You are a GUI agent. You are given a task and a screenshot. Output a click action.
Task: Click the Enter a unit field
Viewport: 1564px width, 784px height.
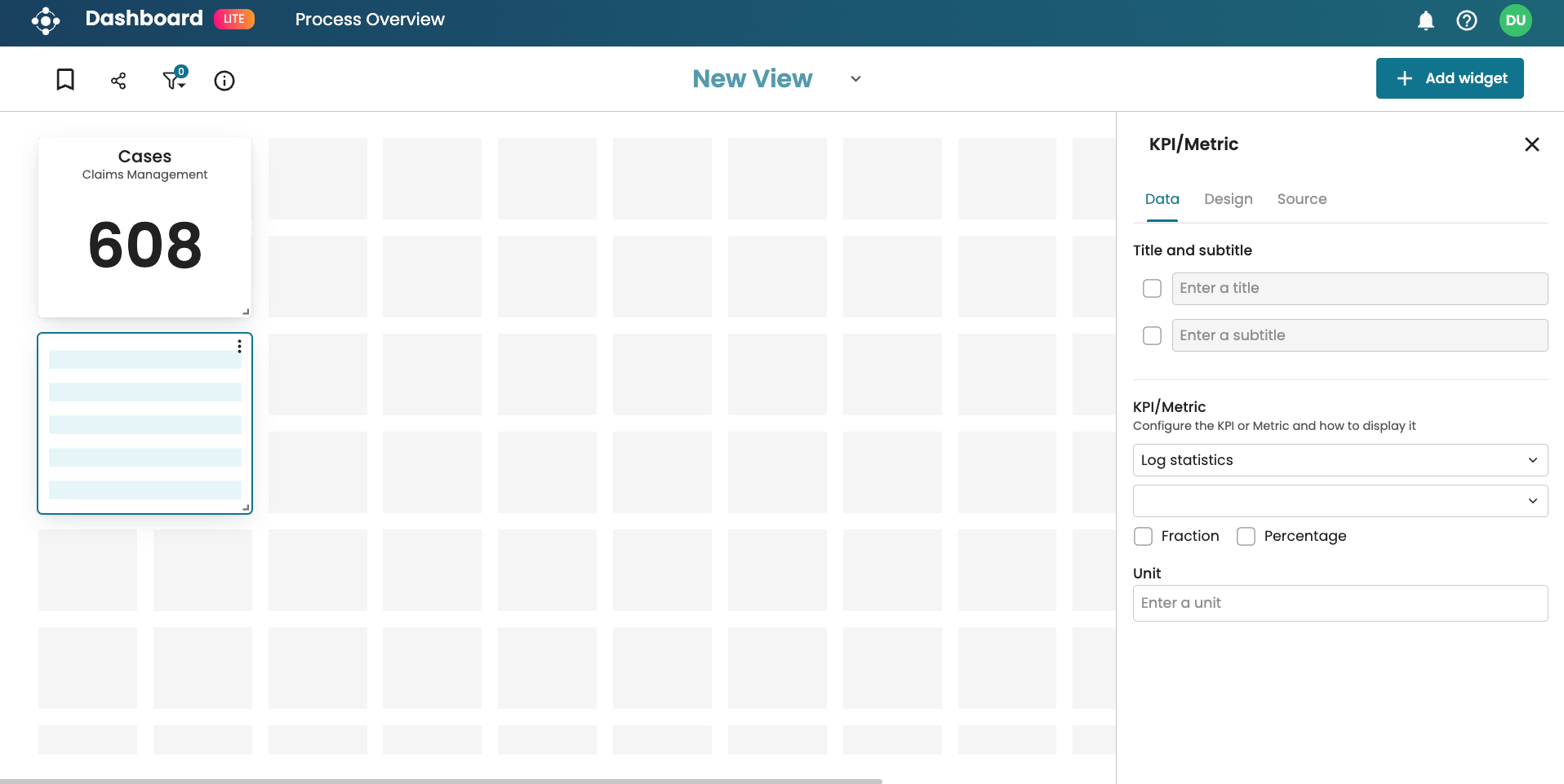(x=1340, y=604)
